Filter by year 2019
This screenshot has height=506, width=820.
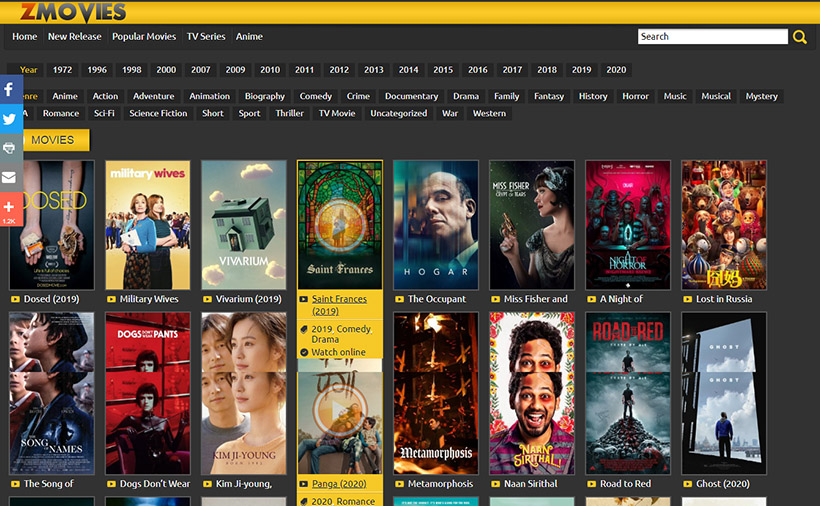582,70
